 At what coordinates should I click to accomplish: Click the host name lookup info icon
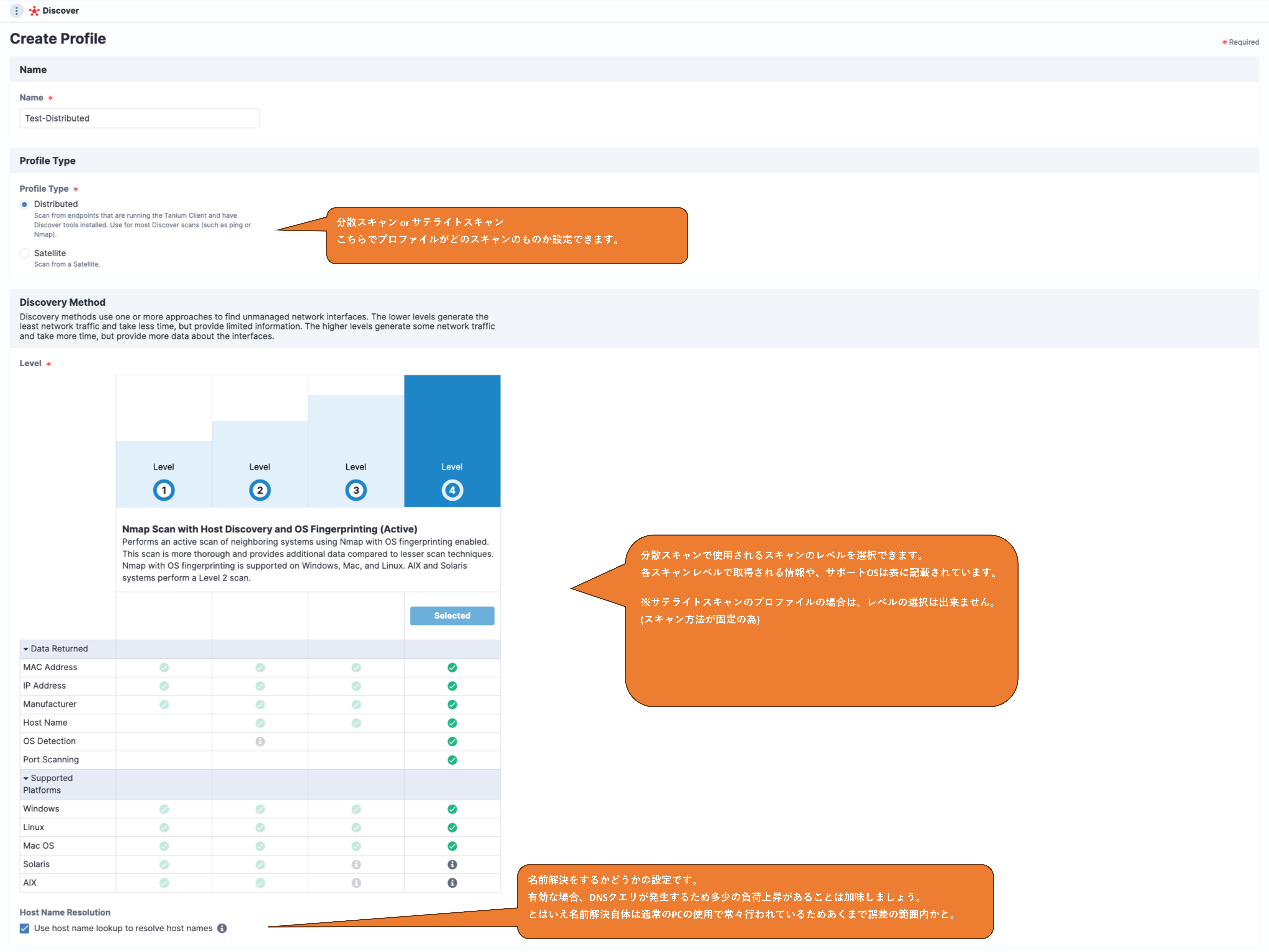[222, 929]
